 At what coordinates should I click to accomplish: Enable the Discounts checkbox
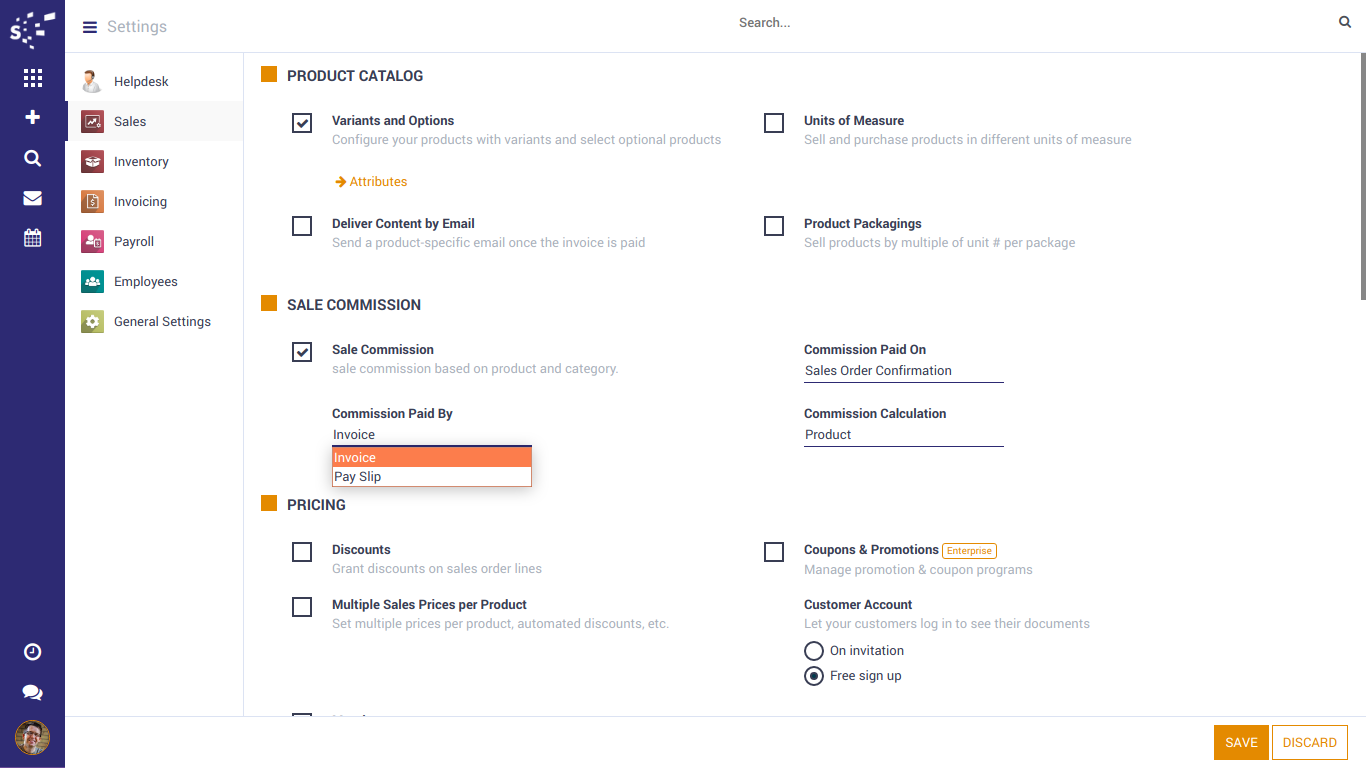302,552
